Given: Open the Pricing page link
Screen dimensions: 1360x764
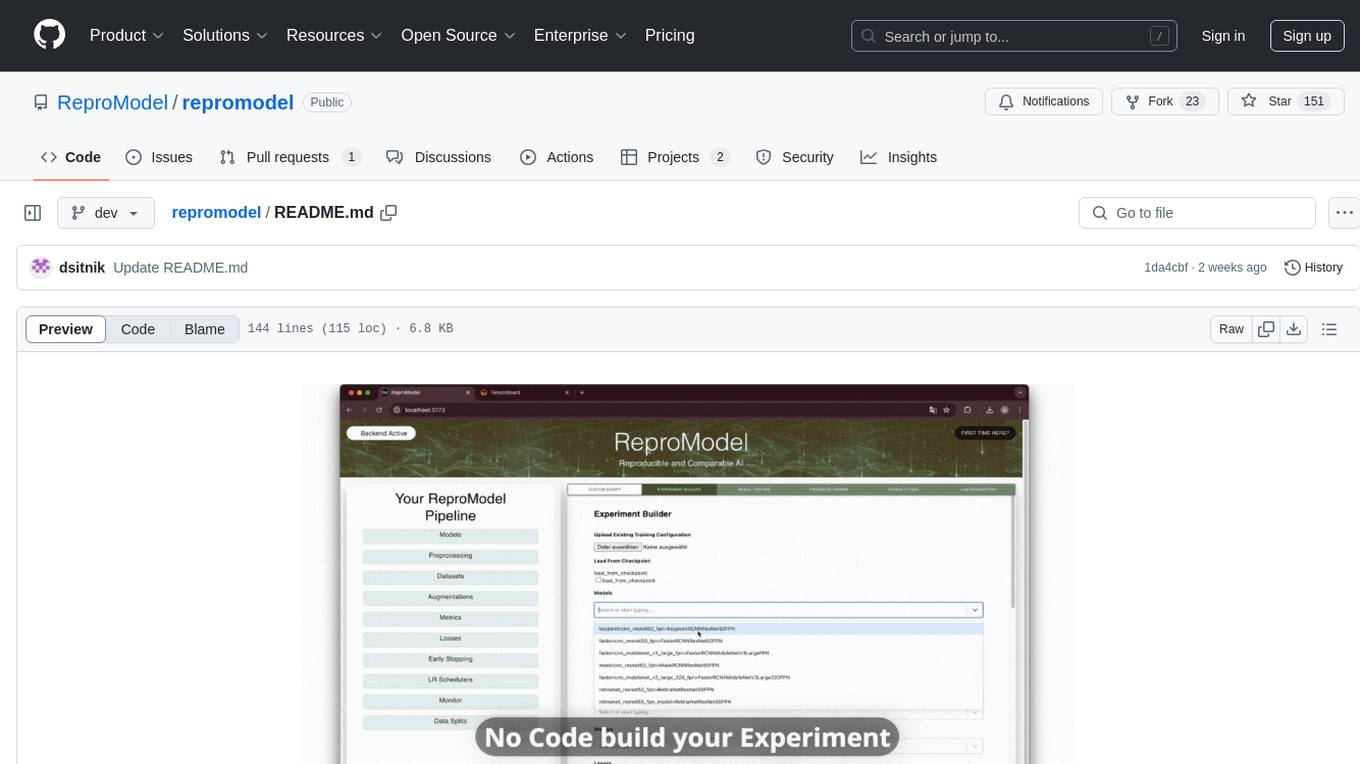Looking at the screenshot, I should (670, 35).
